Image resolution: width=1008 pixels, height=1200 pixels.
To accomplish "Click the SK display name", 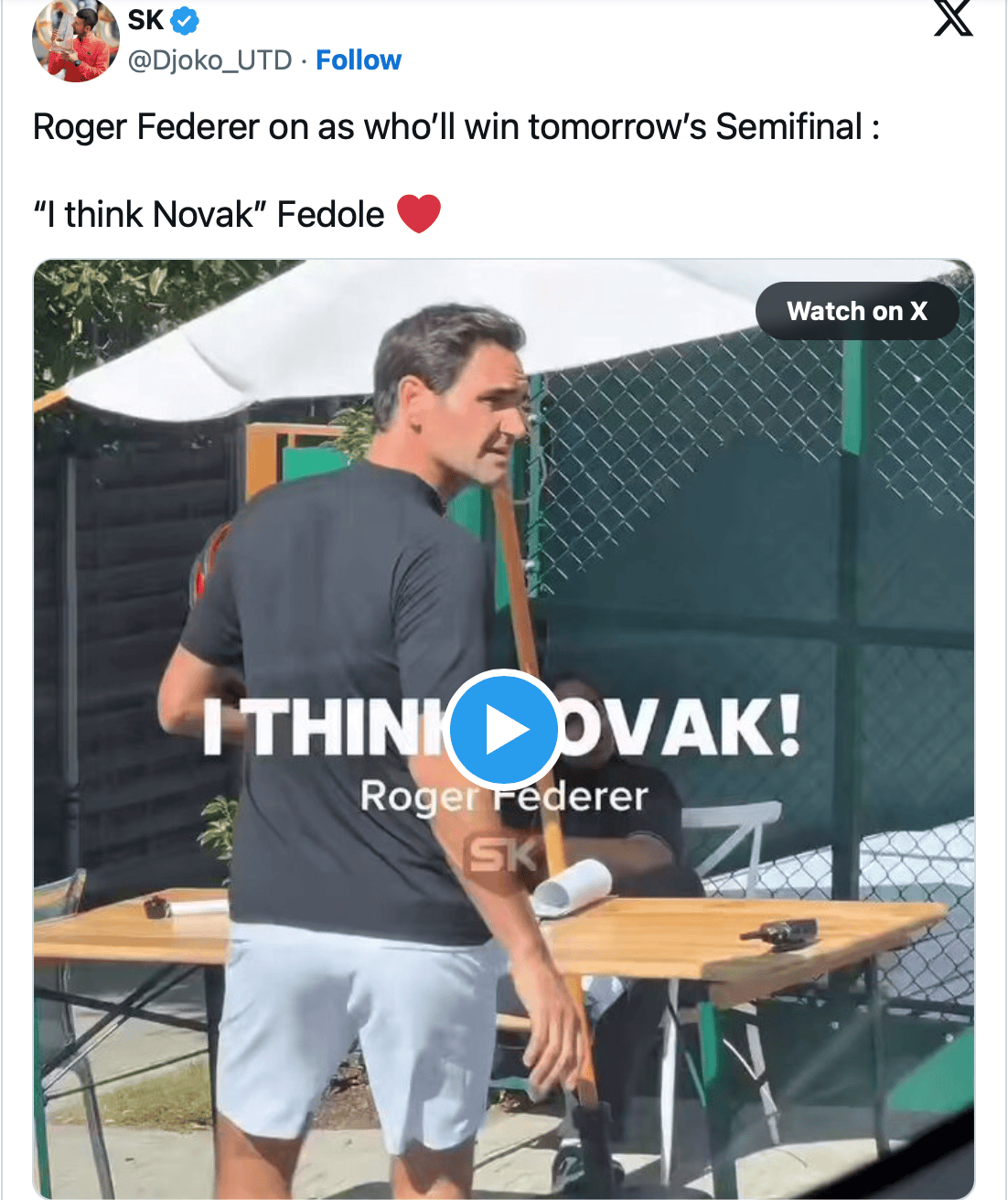I will pos(145,19).
